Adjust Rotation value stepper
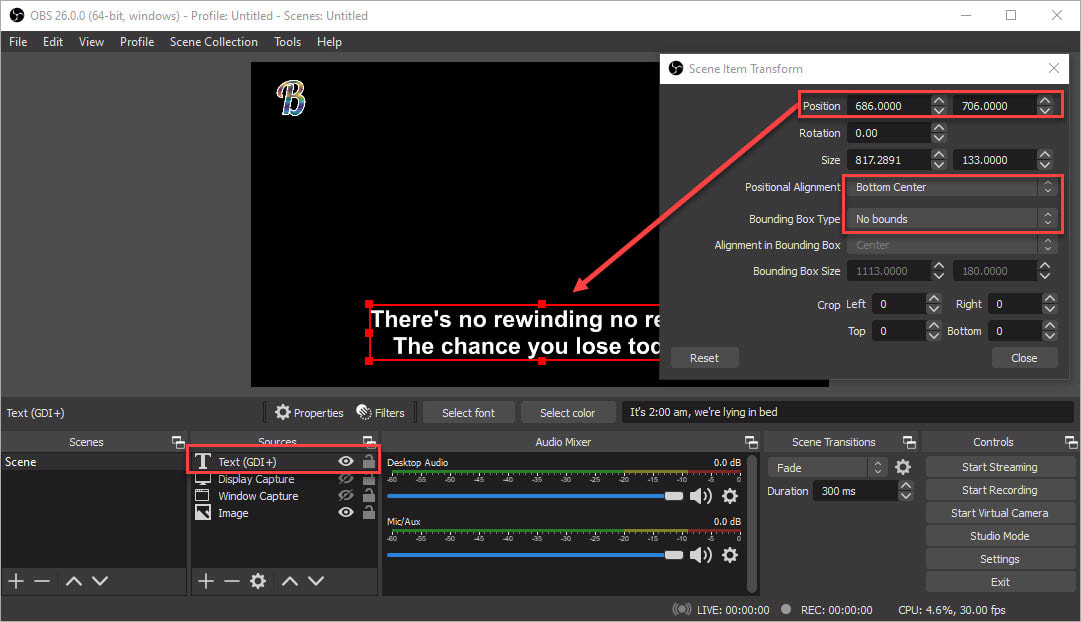Image resolution: width=1081 pixels, height=622 pixels. (x=938, y=132)
